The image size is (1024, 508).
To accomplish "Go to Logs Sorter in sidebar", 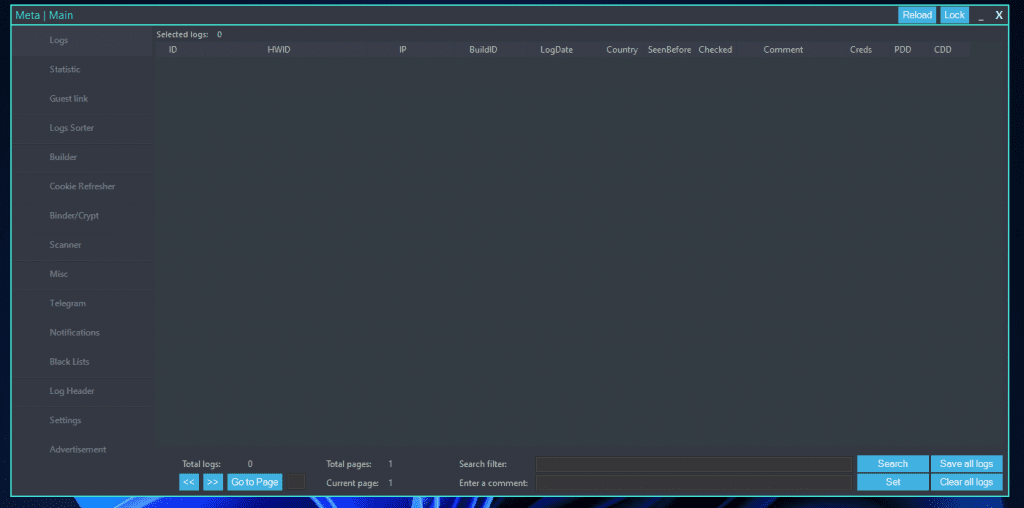I will (x=72, y=128).
